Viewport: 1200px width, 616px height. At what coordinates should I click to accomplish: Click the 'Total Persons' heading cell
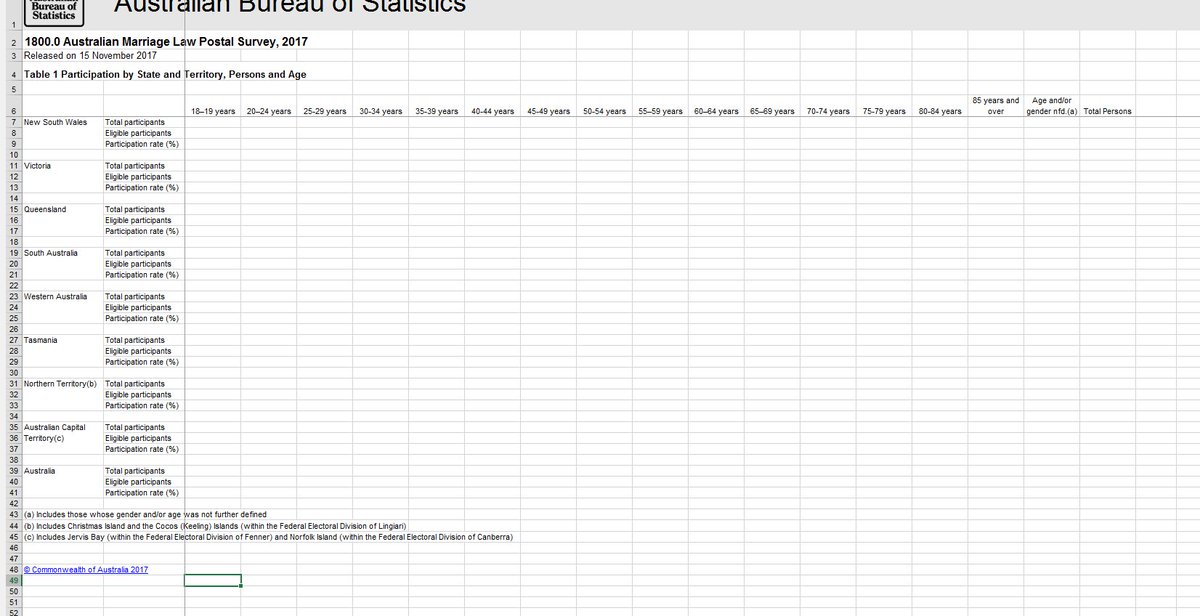point(1108,111)
